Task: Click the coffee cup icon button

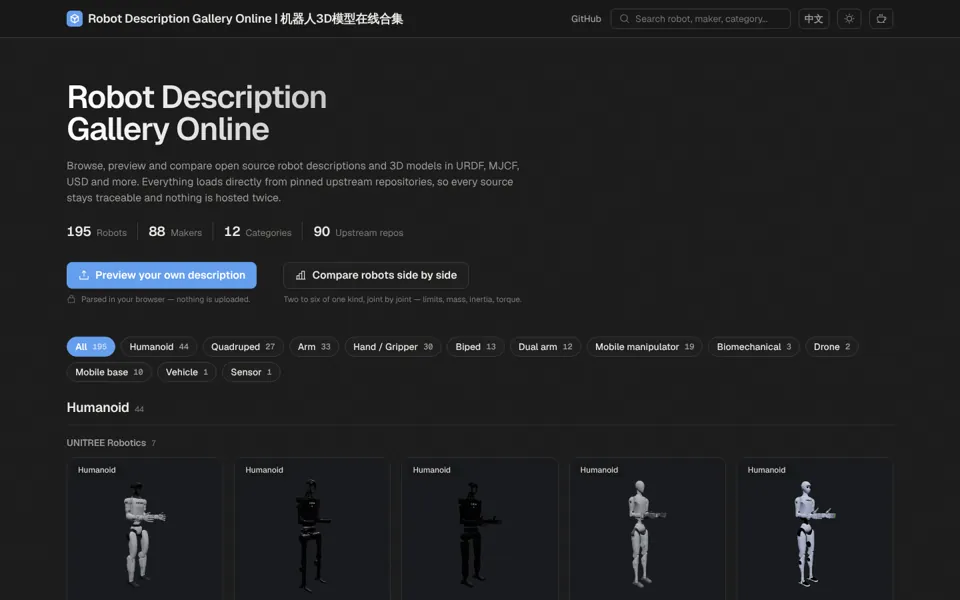Action: pos(880,18)
